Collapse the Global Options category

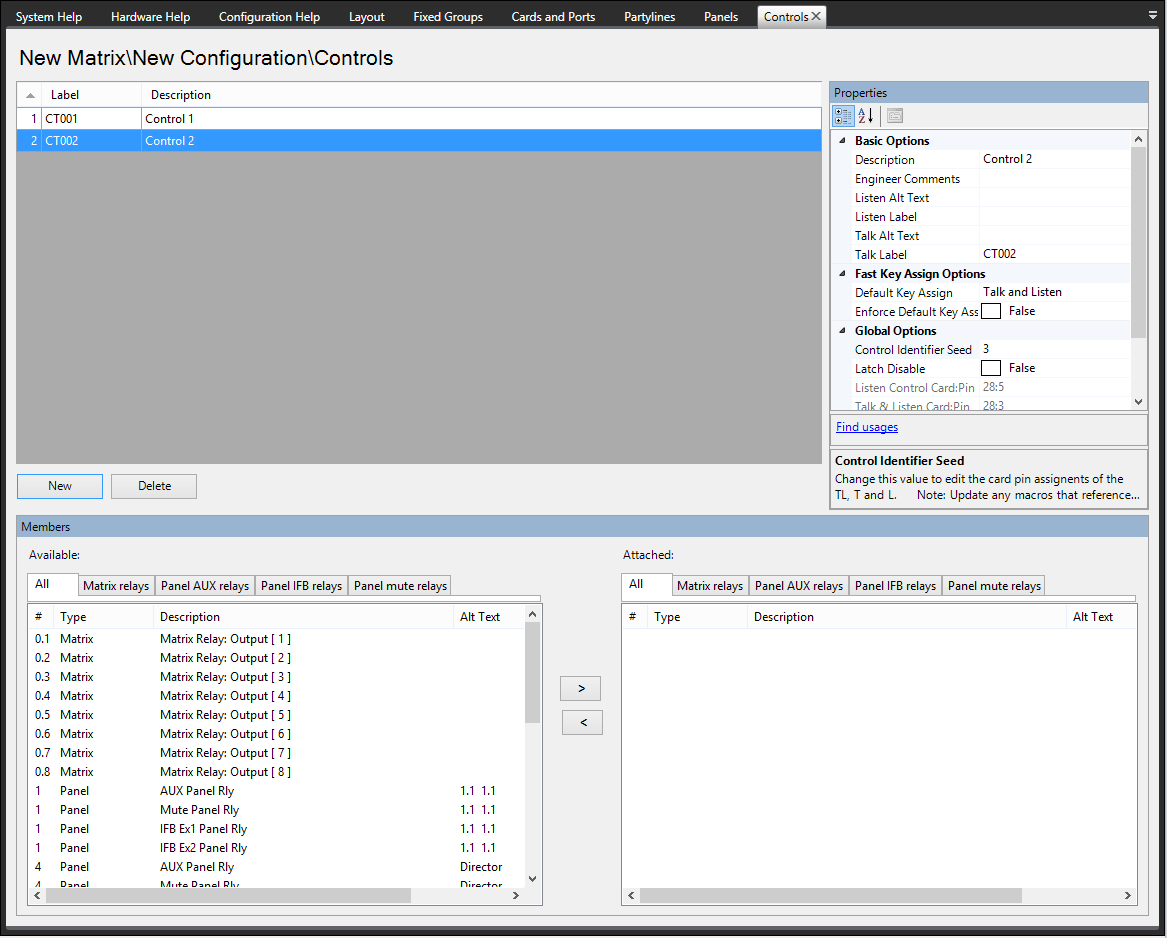pyautogui.click(x=842, y=331)
